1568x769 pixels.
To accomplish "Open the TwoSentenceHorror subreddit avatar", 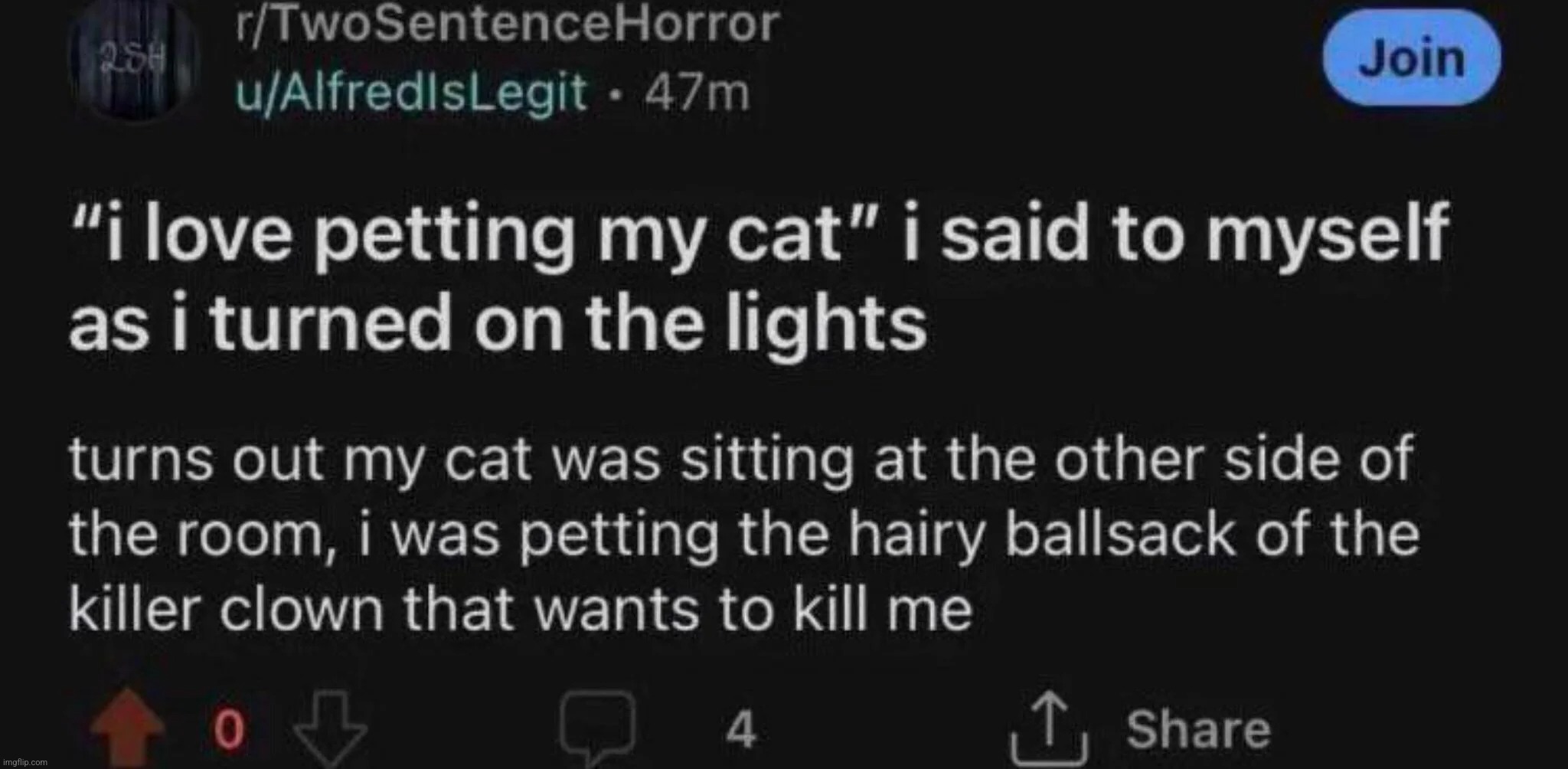I will (132, 60).
